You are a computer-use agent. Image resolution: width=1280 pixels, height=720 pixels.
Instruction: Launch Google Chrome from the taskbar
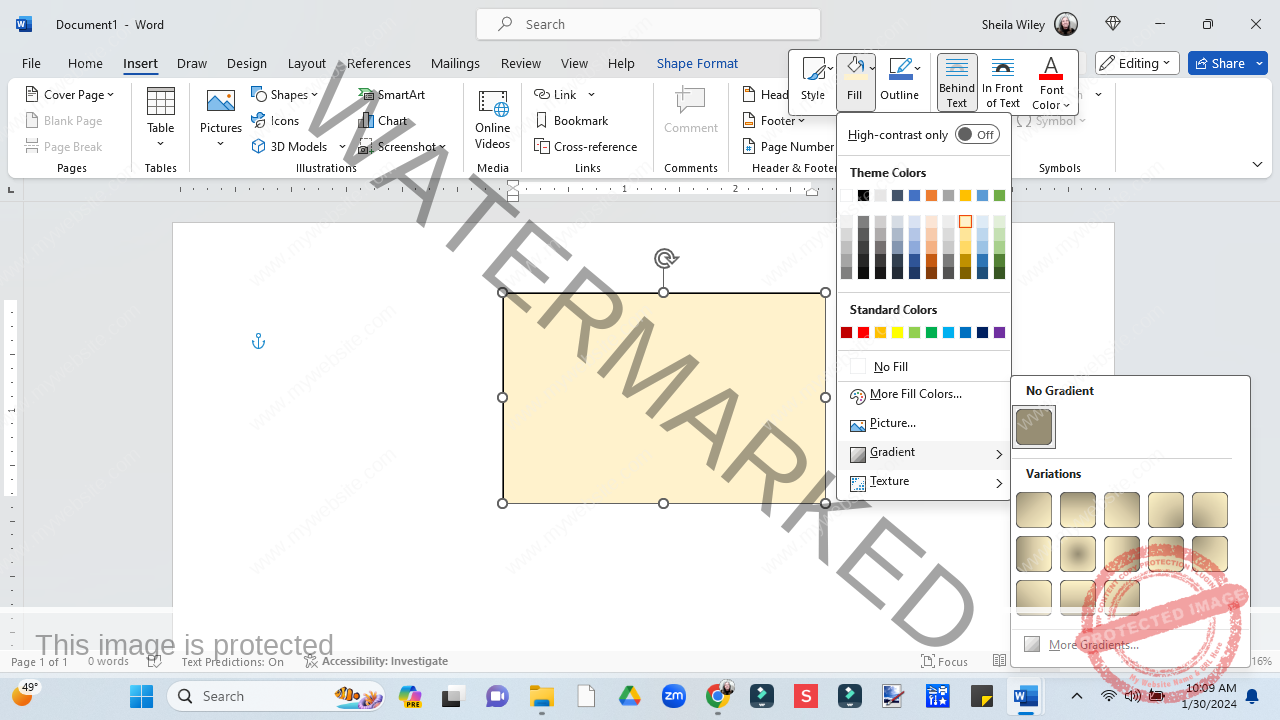(x=718, y=696)
